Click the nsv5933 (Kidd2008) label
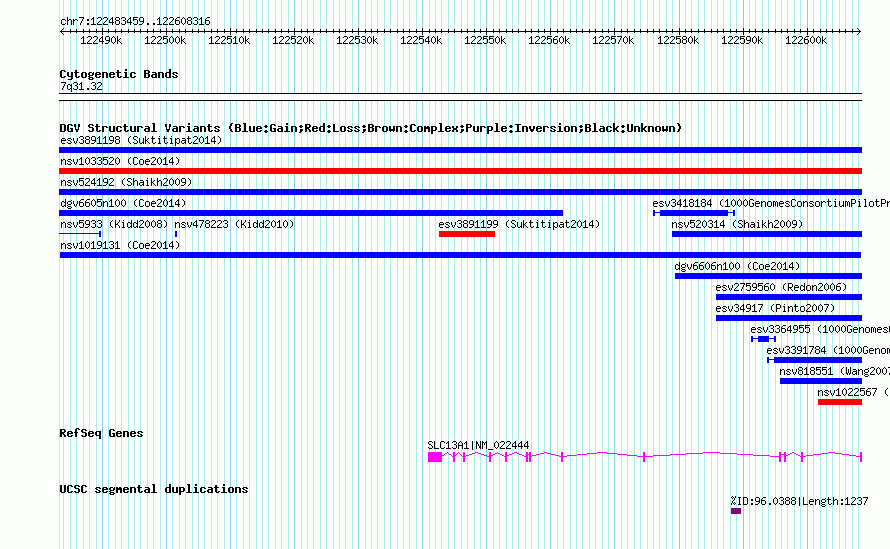The image size is (890, 549). [x=114, y=224]
